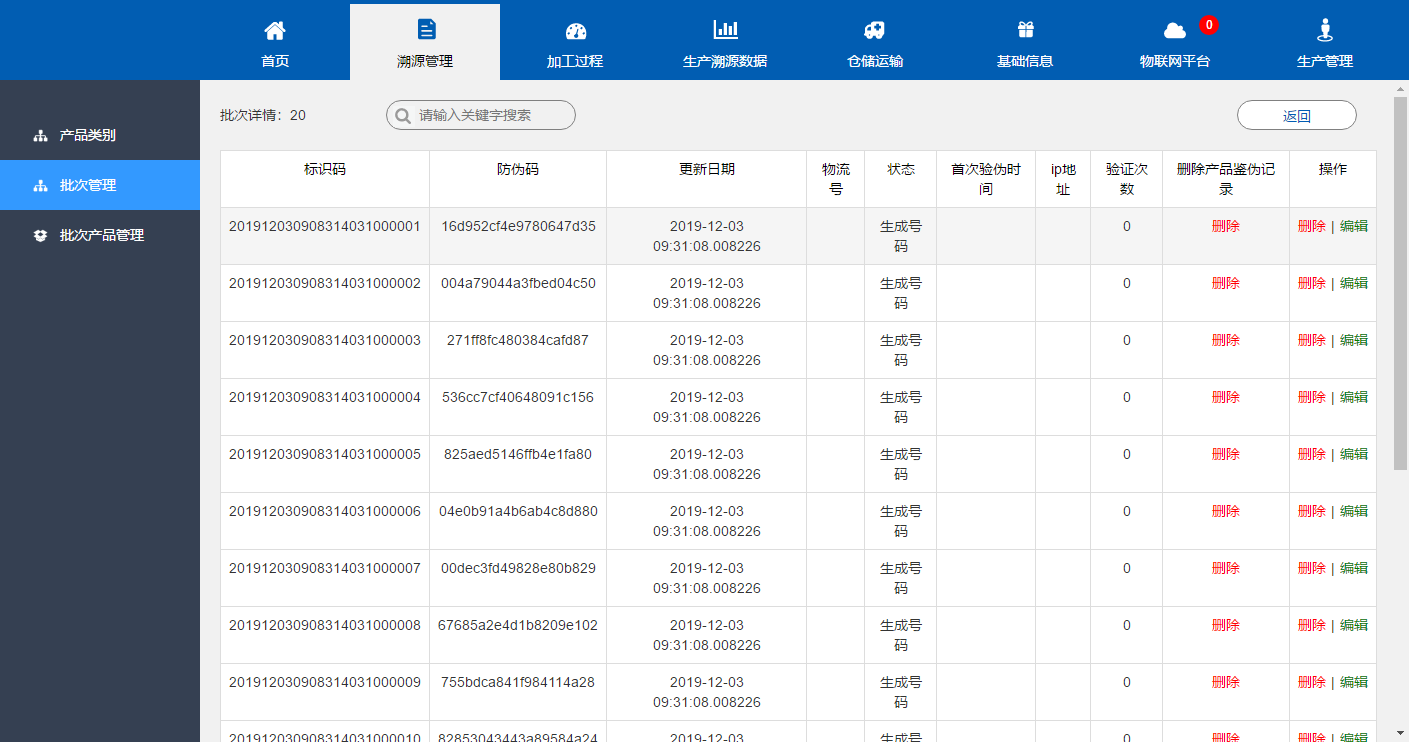Click 操作 删除 for code ending 000006
The height and width of the screenshot is (742, 1409).
[1312, 511]
